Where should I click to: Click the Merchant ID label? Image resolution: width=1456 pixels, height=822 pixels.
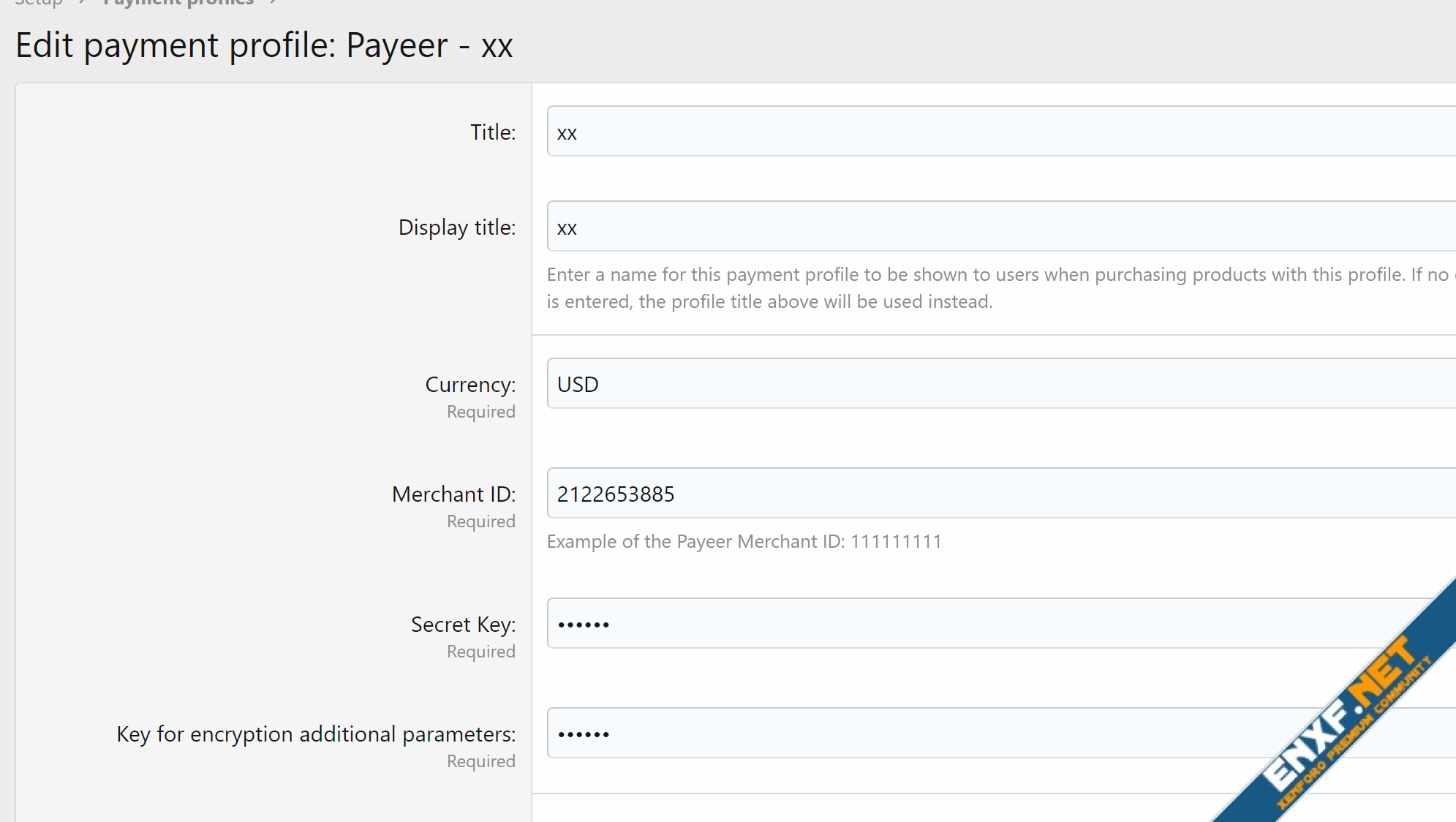tap(453, 494)
